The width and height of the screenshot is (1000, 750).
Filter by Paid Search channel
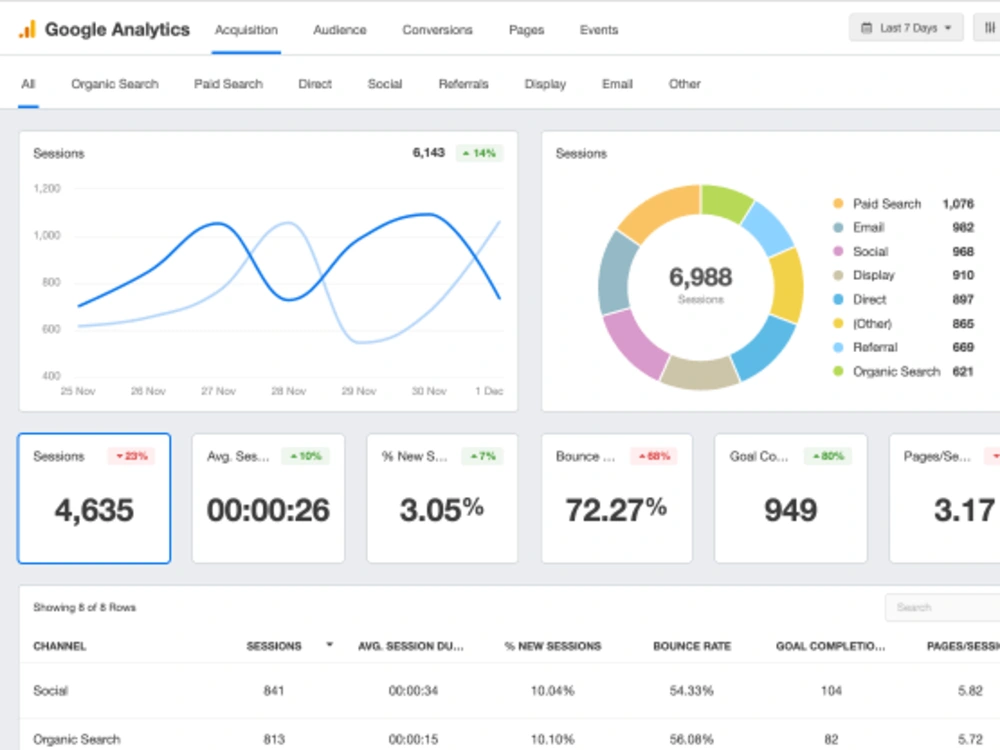pyautogui.click(x=228, y=84)
